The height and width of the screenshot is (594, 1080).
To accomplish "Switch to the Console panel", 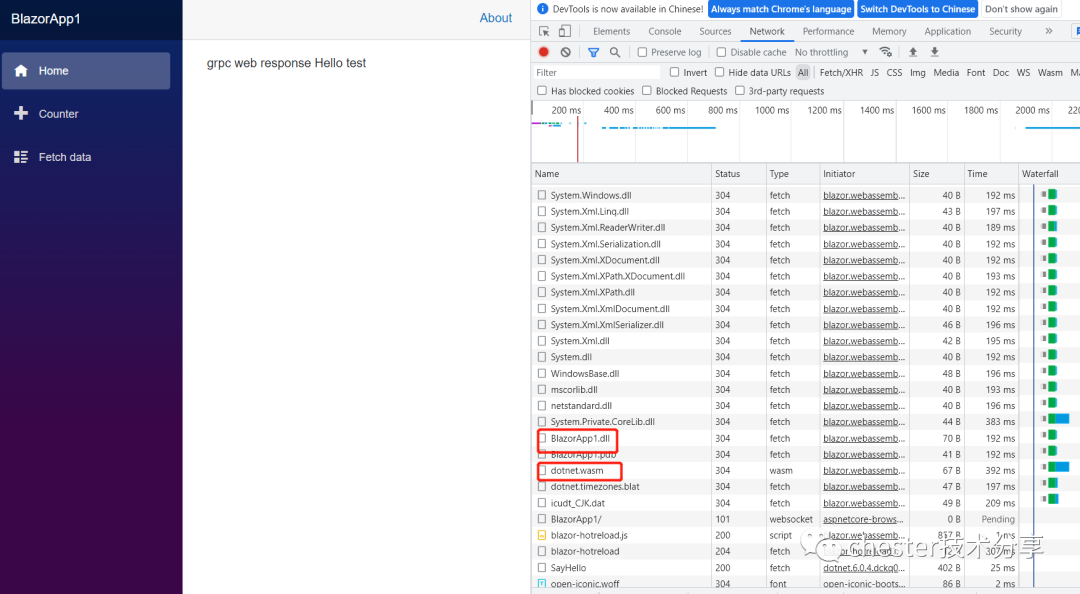I will pyautogui.click(x=664, y=31).
